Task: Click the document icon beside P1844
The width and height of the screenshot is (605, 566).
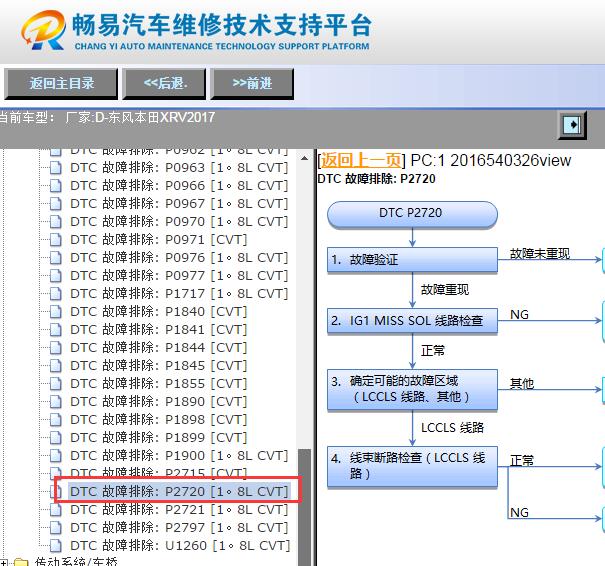Action: coord(56,348)
